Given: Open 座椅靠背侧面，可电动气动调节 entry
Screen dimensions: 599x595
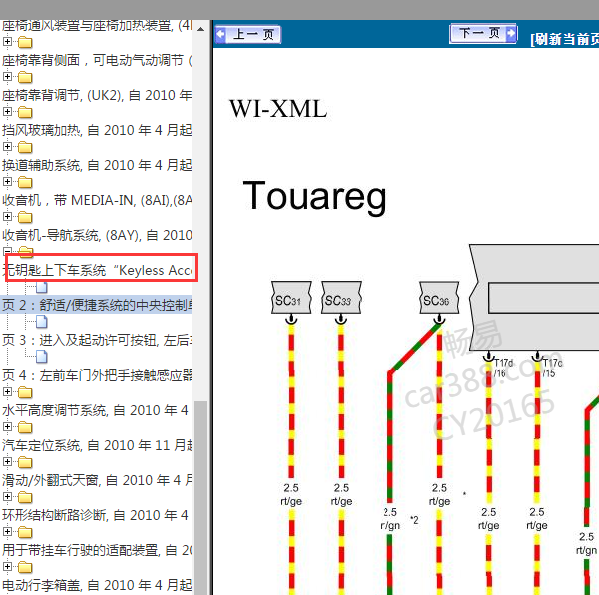Looking at the screenshot, I should (x=97, y=60).
